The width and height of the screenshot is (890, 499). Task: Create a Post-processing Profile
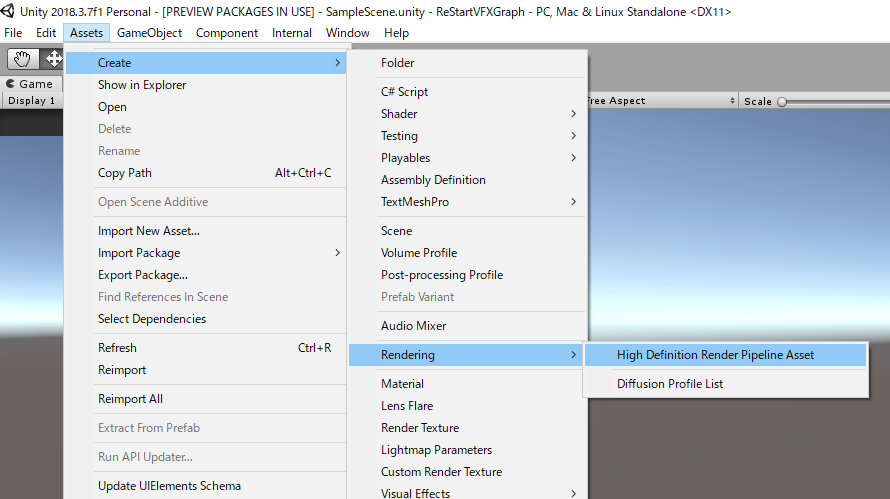(467, 275)
